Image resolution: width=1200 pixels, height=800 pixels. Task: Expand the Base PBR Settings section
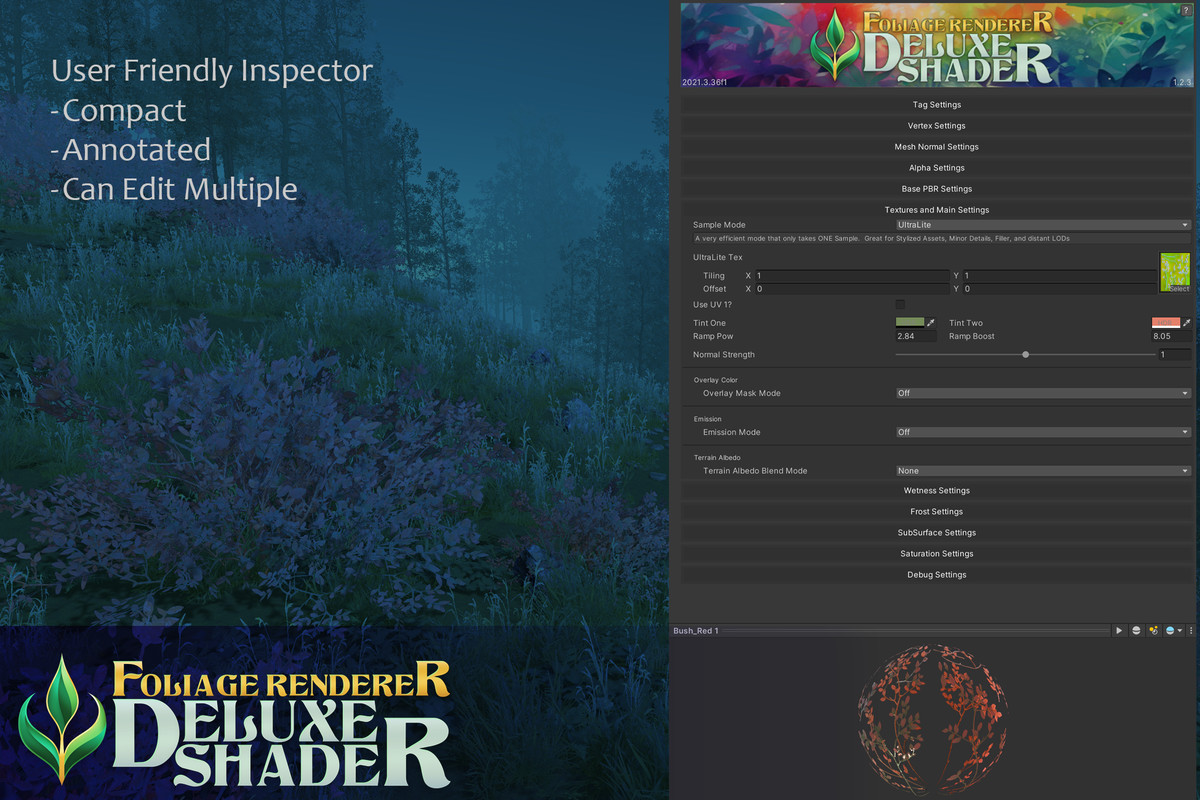(937, 189)
